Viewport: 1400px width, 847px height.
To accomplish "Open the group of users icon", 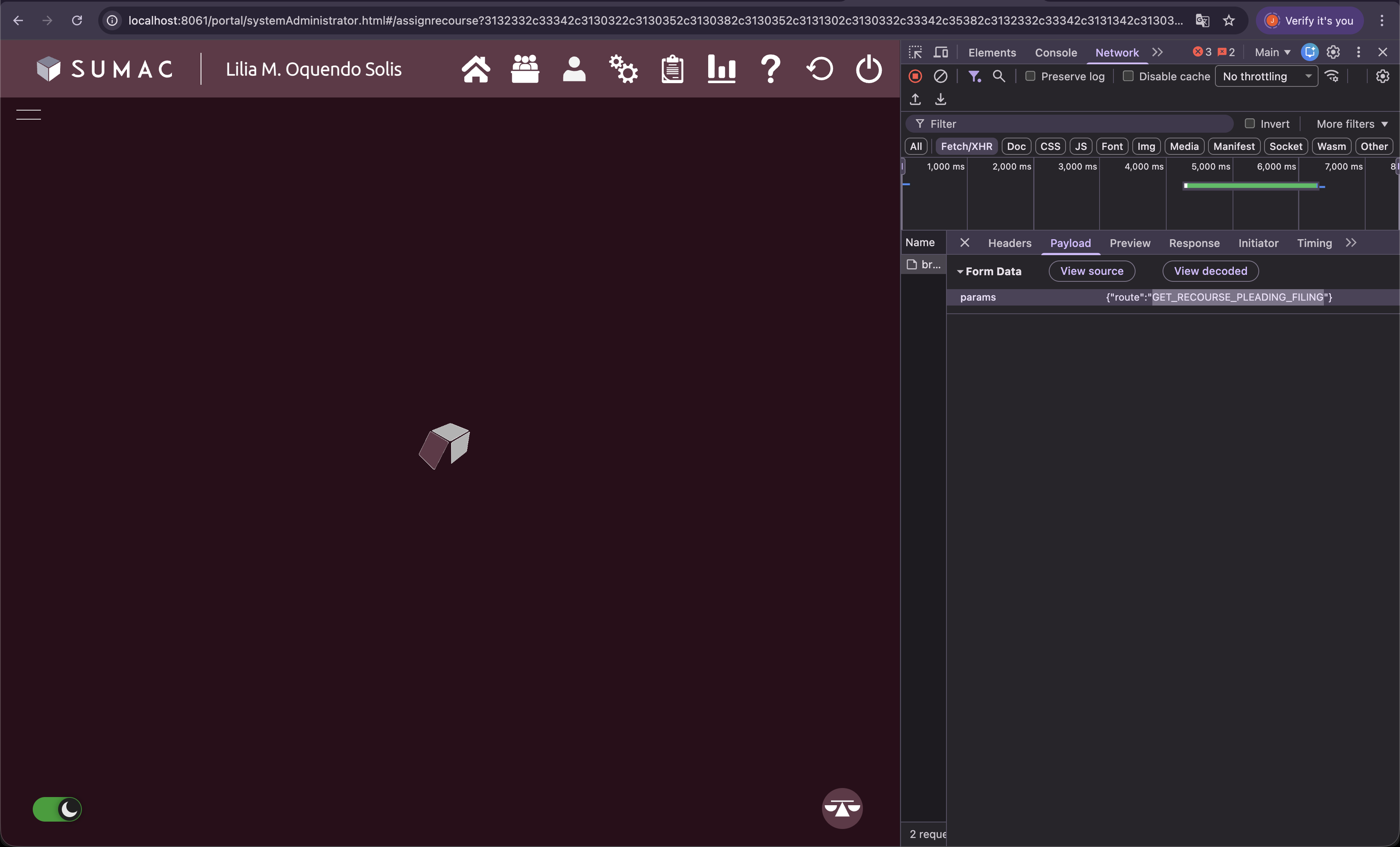I will [524, 69].
